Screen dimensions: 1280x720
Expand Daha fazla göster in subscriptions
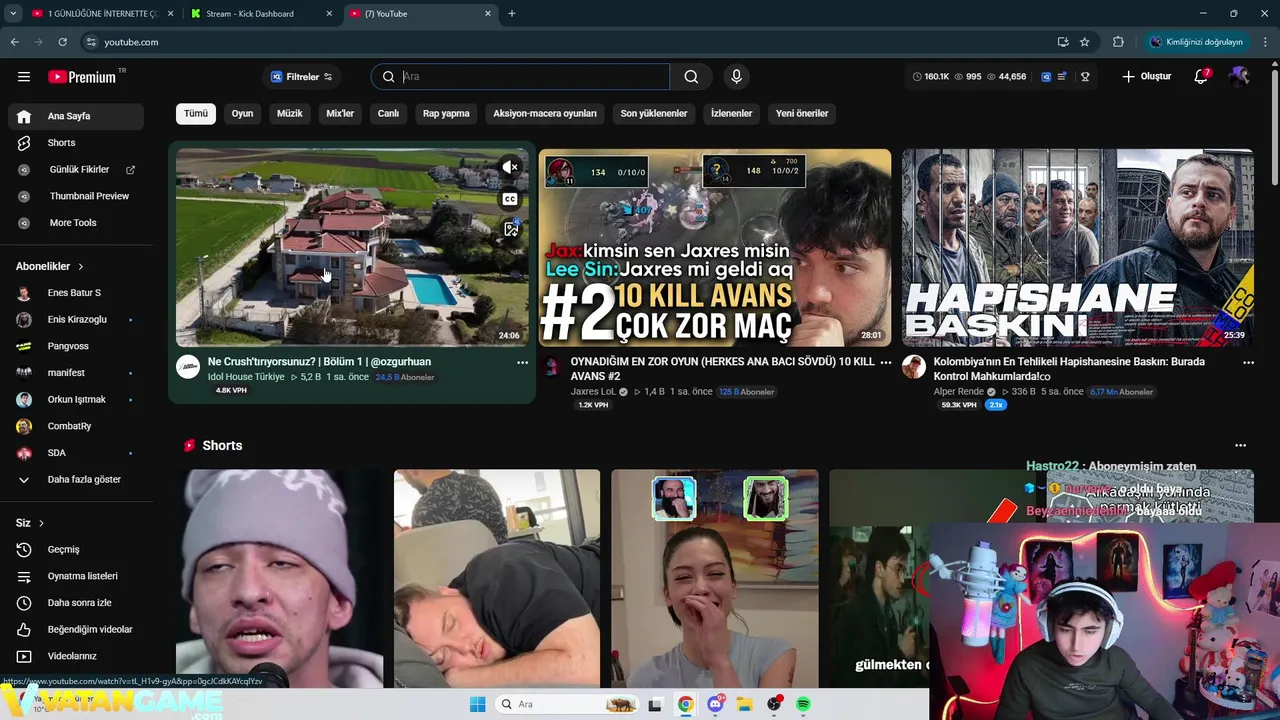(x=76, y=479)
